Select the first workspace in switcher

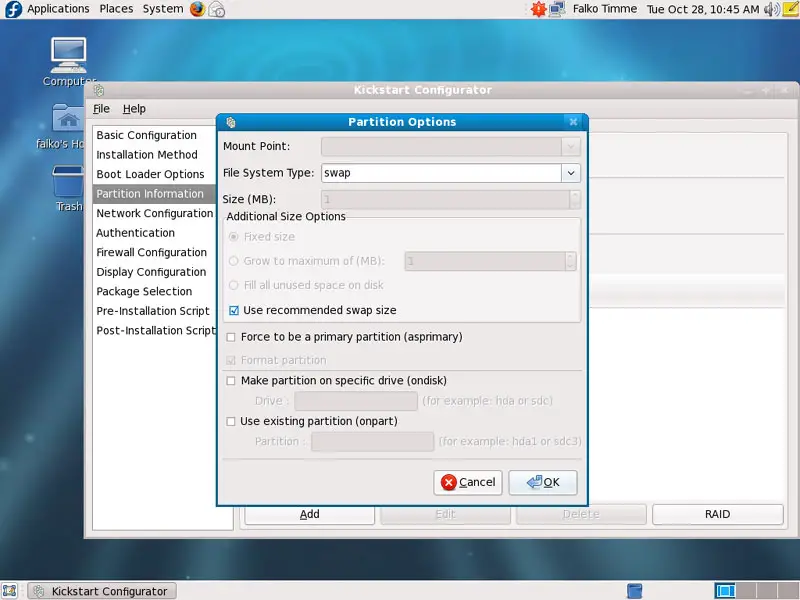click(x=725, y=591)
